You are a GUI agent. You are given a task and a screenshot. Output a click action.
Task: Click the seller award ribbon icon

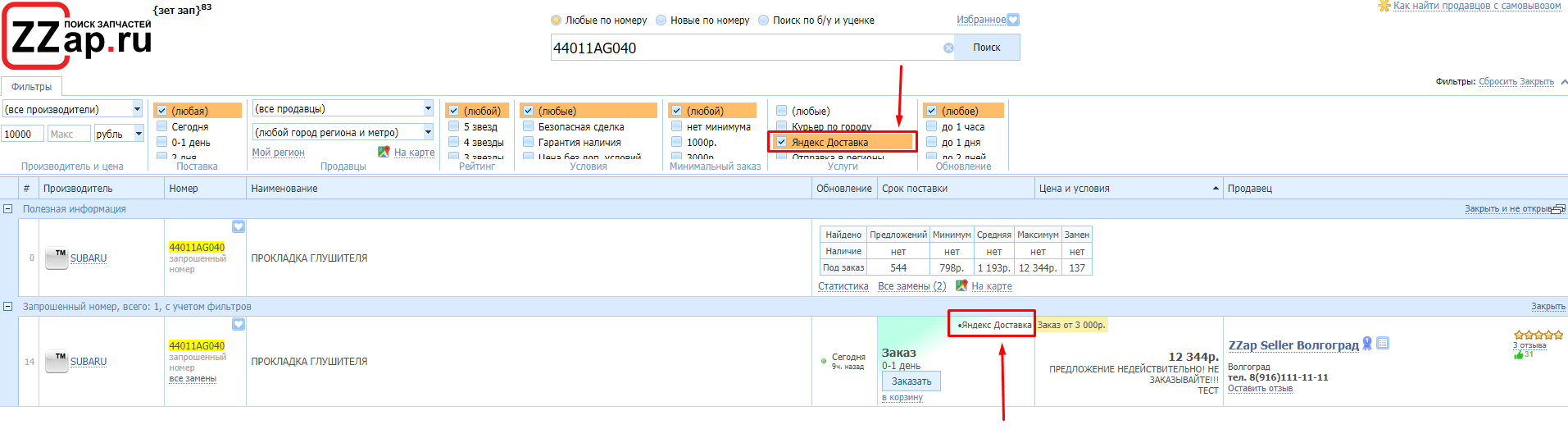1367,344
